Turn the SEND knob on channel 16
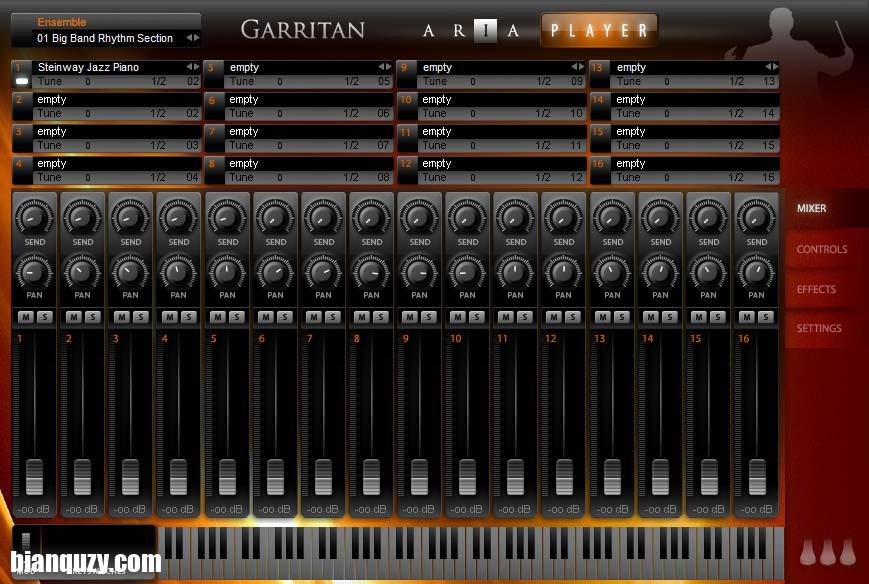Image resolution: width=869 pixels, height=584 pixels. point(756,217)
